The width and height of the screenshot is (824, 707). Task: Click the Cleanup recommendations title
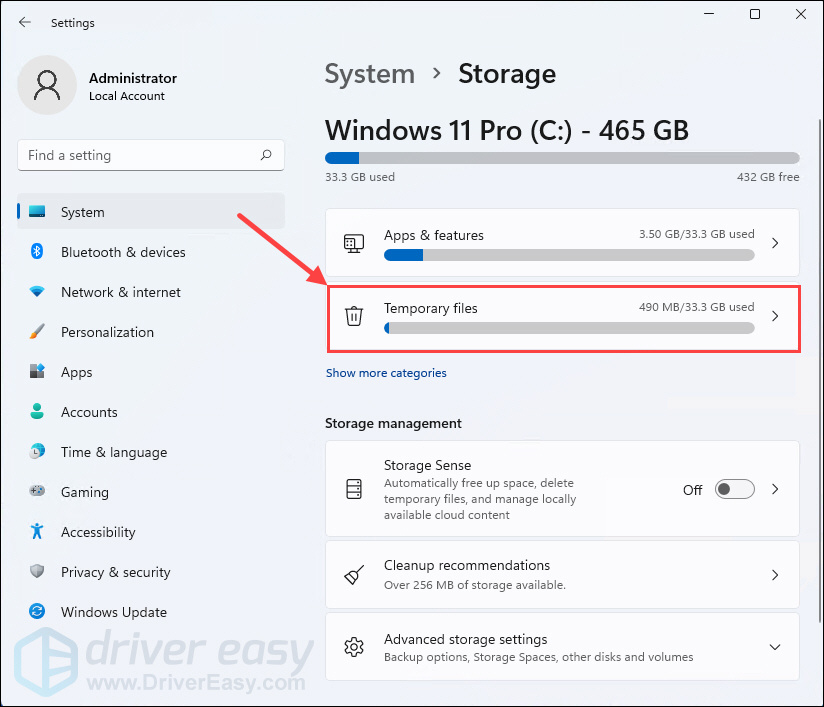pyautogui.click(x=467, y=565)
